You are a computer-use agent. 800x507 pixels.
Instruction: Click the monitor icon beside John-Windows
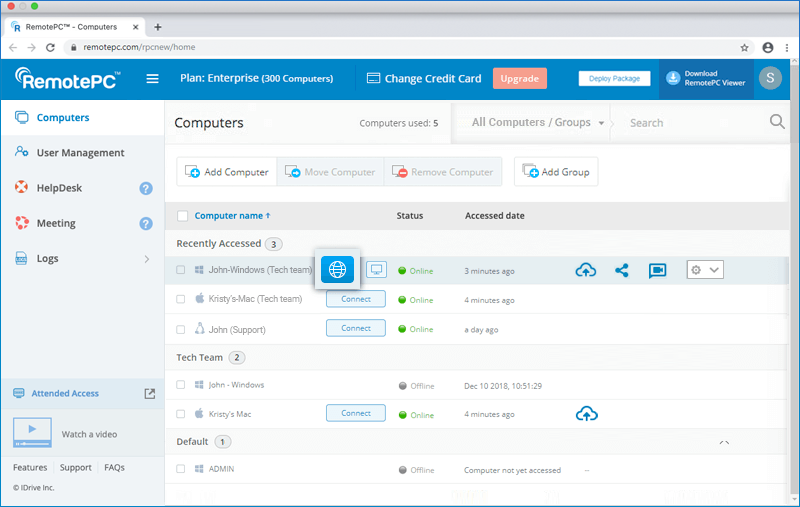point(376,270)
